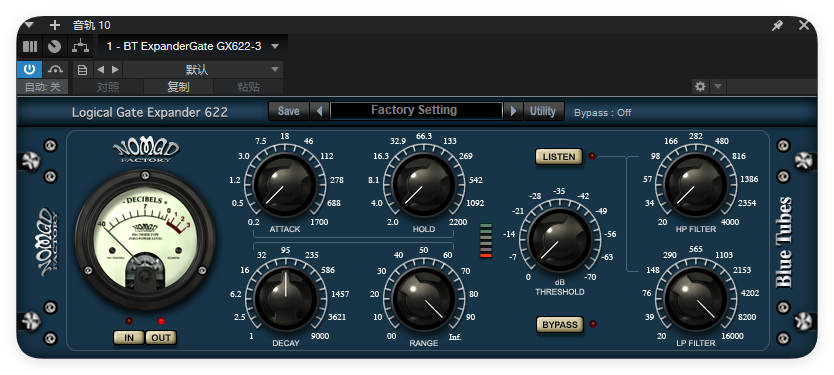Add a new insert with plus icon
834x375 pixels.
pos(55,25)
